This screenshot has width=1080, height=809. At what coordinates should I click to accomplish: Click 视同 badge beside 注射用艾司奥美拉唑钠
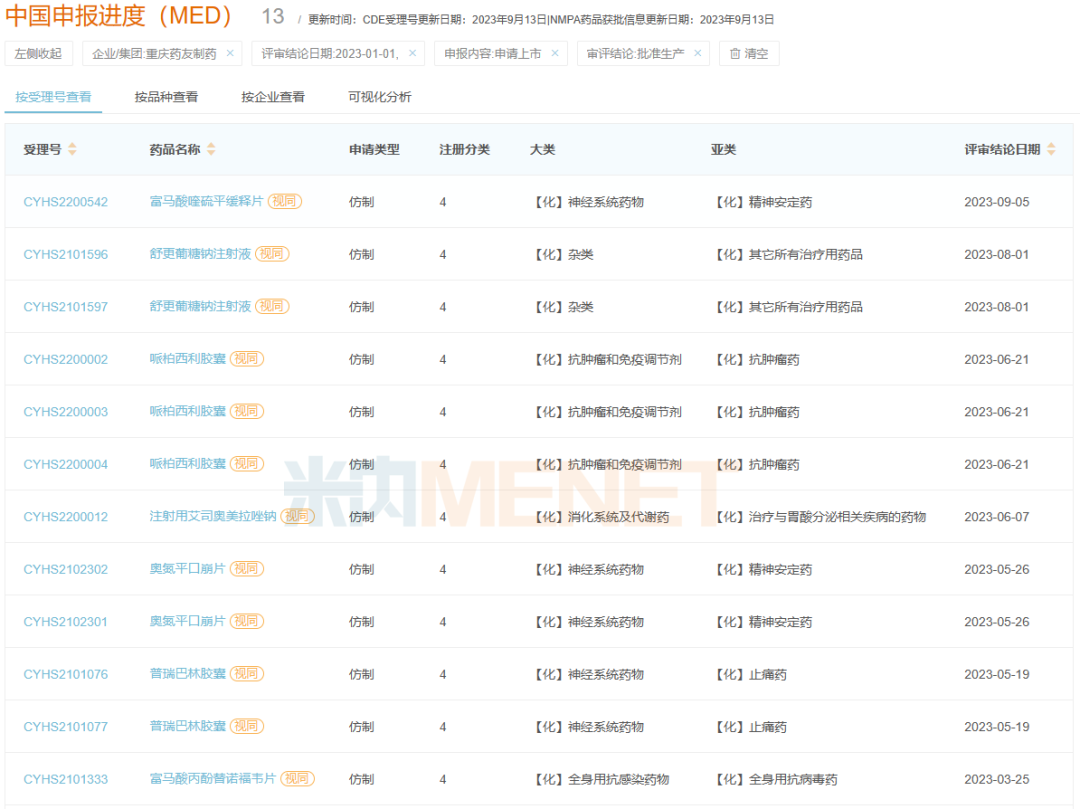[299, 516]
